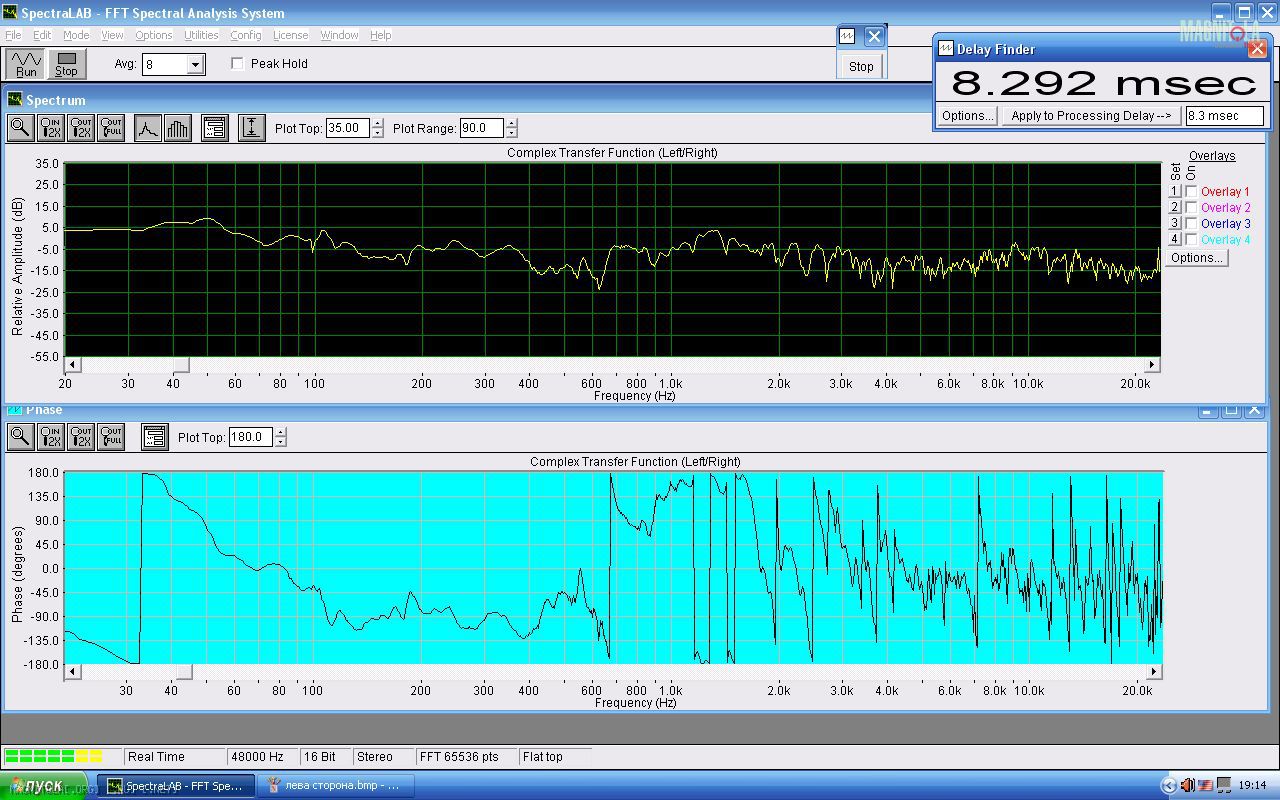
Task: Click the Stop button next to Run
Action: [x=66, y=64]
